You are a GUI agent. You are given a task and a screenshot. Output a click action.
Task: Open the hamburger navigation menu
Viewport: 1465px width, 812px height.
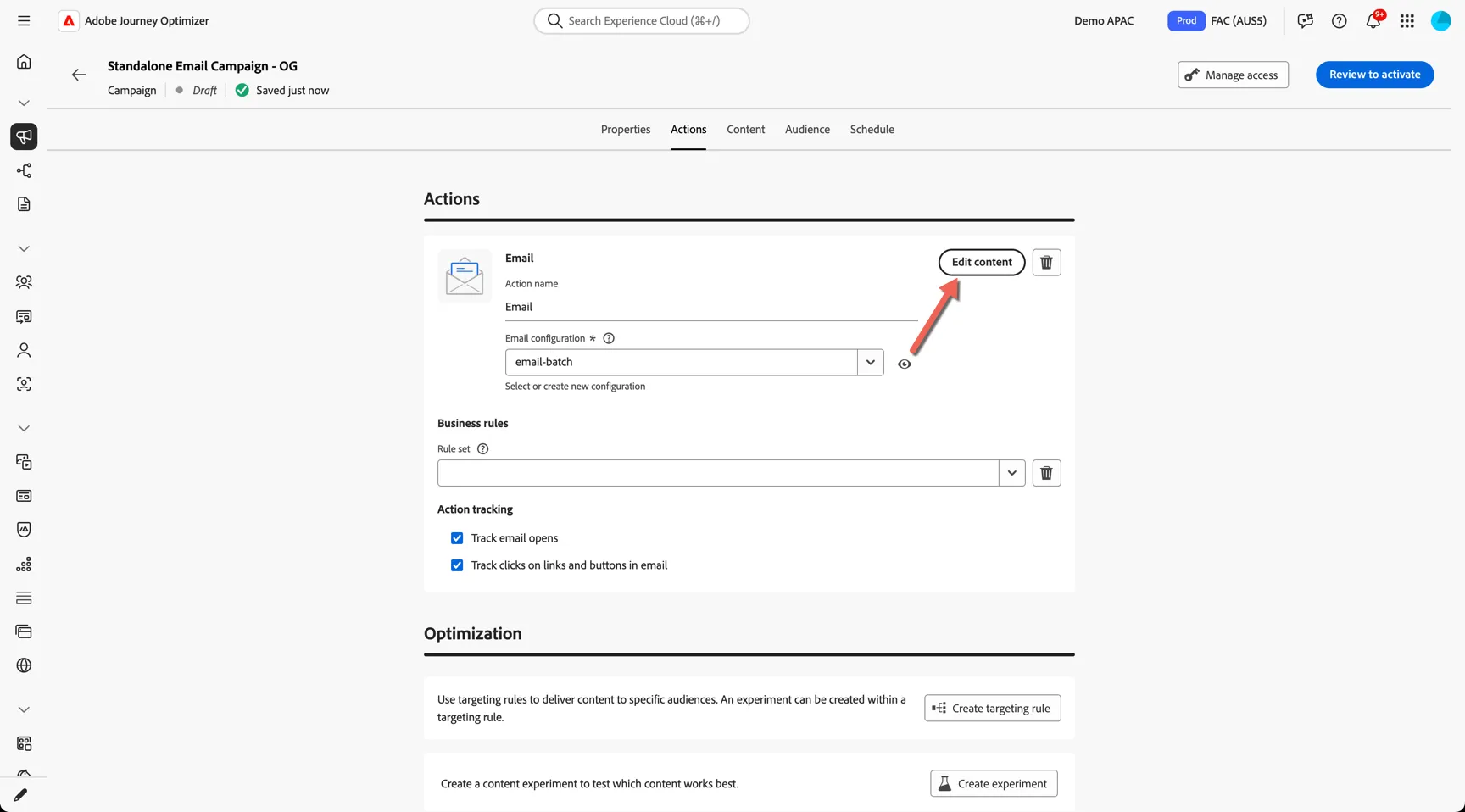pyautogui.click(x=24, y=20)
